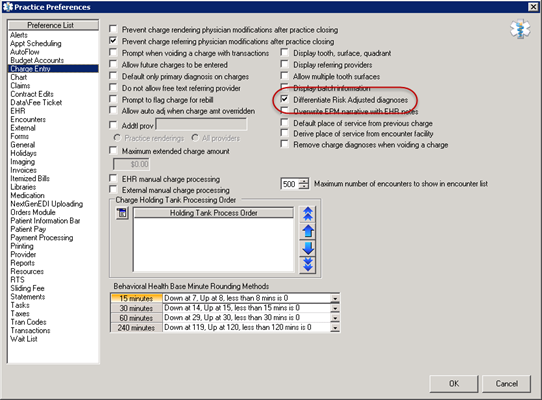Toggle Prevent charge rendering physician modifications checkbox
542x400 pixels.
pos(113,29)
